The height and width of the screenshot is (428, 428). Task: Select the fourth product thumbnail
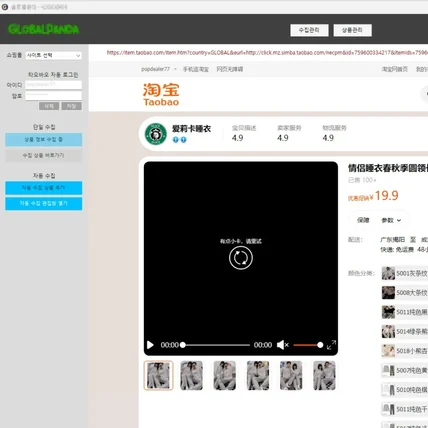258,375
